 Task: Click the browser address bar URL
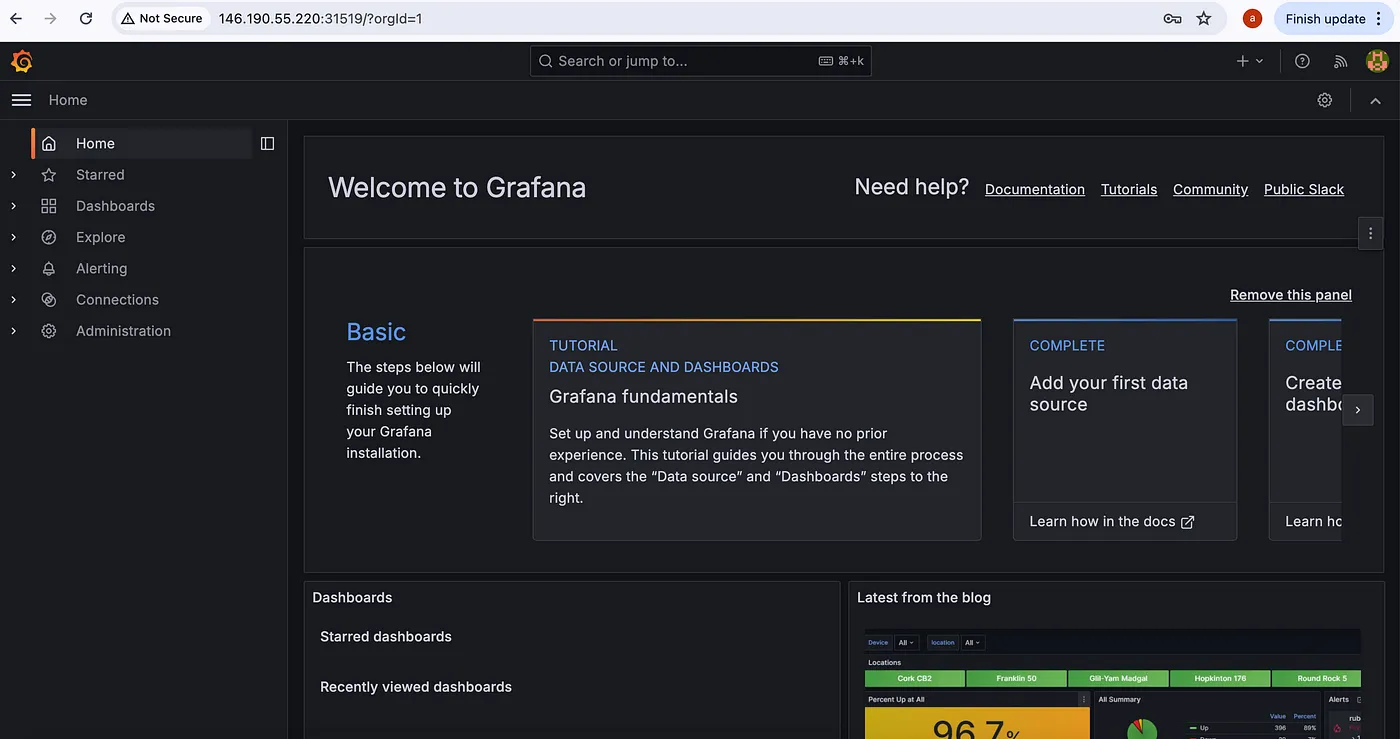click(320, 18)
